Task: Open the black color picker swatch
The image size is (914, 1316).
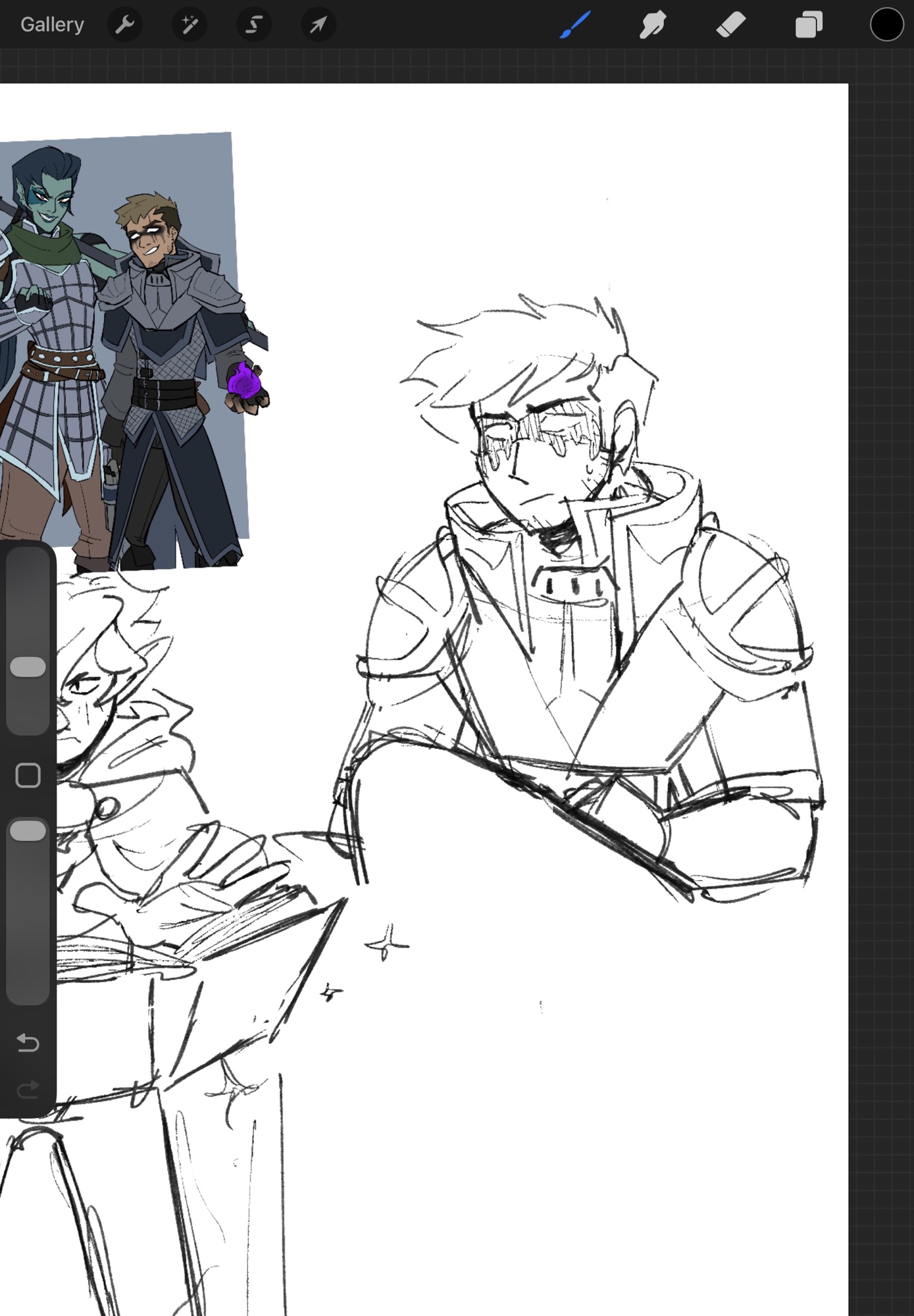Action: 886,25
